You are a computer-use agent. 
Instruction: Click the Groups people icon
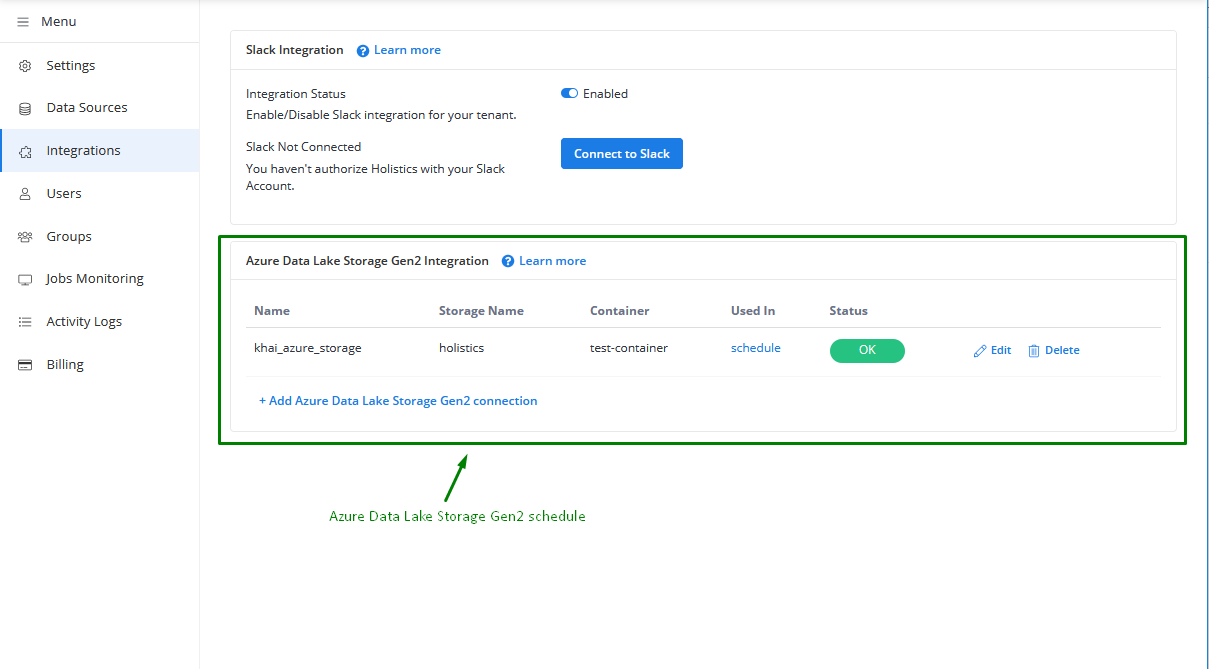[25, 237]
